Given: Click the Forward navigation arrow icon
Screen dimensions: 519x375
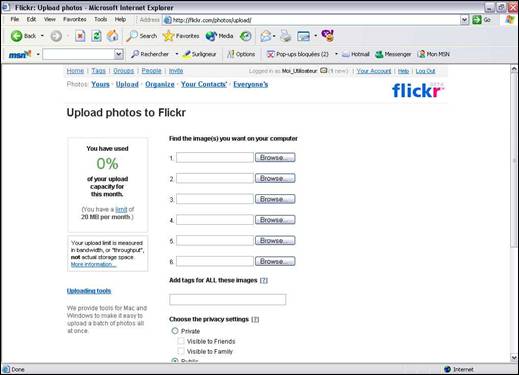Looking at the screenshot, I should coord(56,36).
